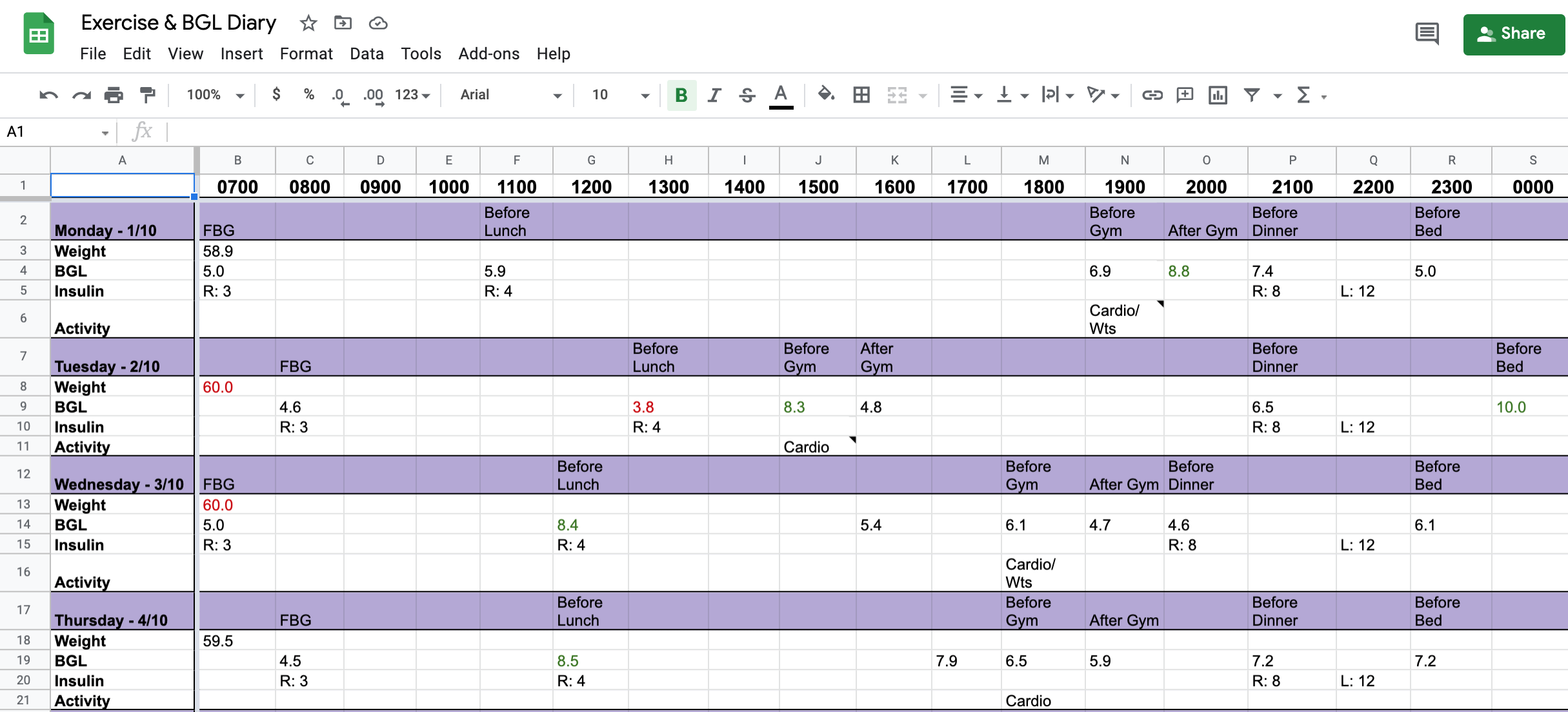
Task: Expand the Arial font dropdown
Action: pyautogui.click(x=510, y=95)
